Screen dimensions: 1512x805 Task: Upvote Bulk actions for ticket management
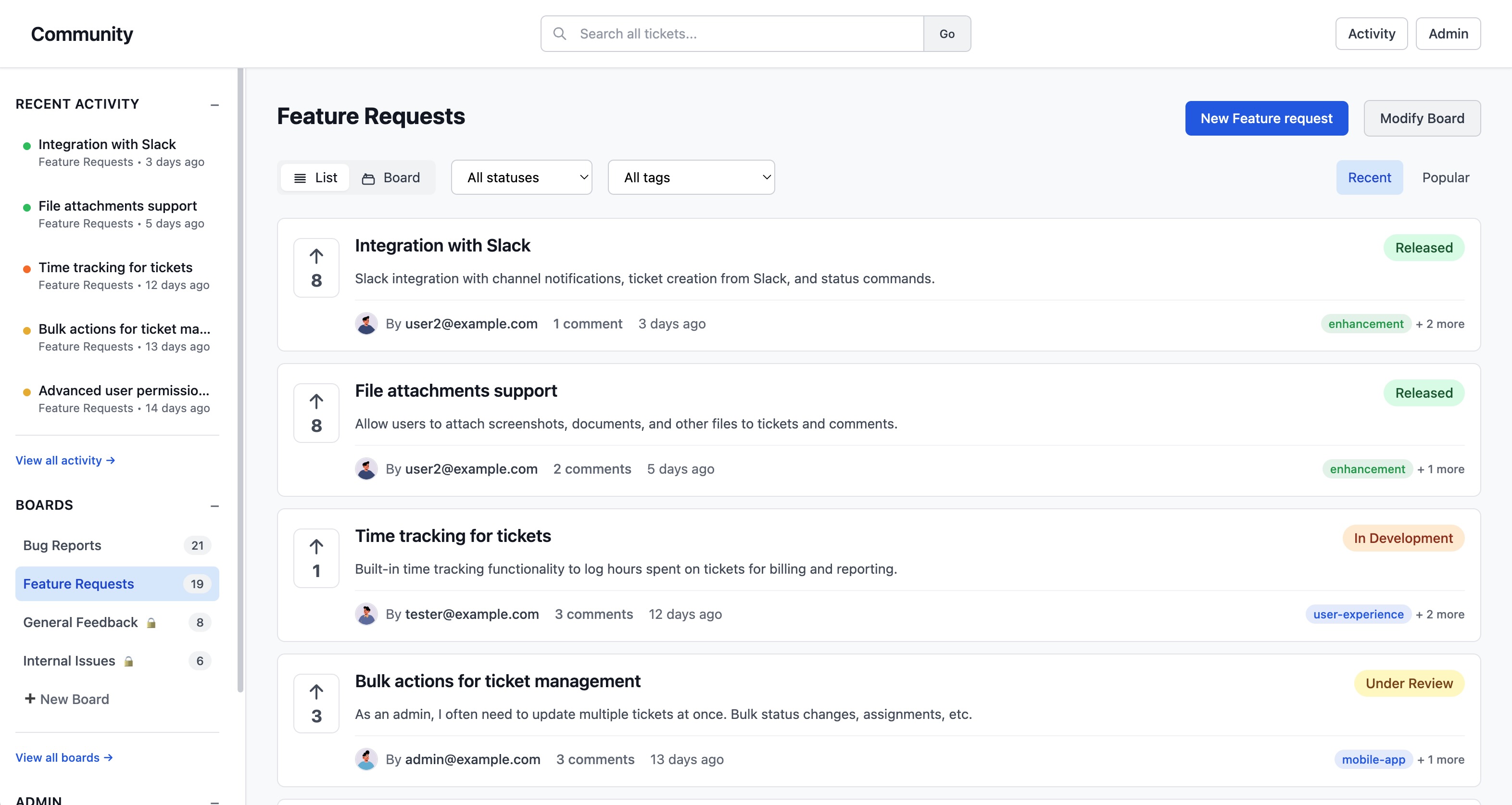point(316,703)
